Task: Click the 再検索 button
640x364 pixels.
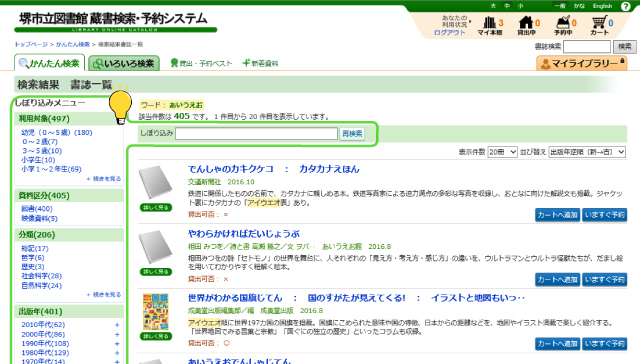Action: (352, 133)
